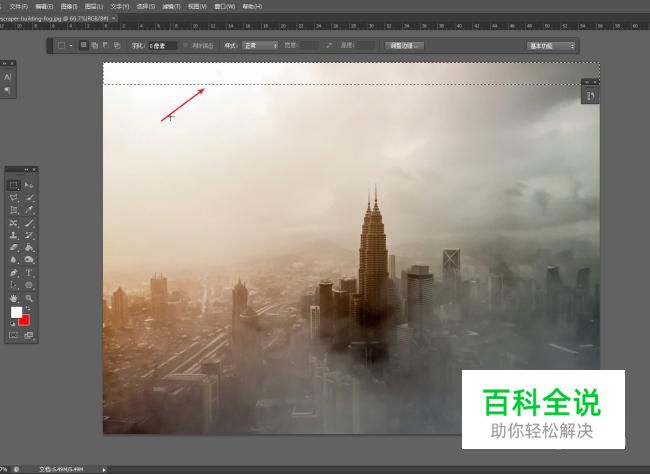
Task: Select the Magic Wand tool
Action: 29,197
